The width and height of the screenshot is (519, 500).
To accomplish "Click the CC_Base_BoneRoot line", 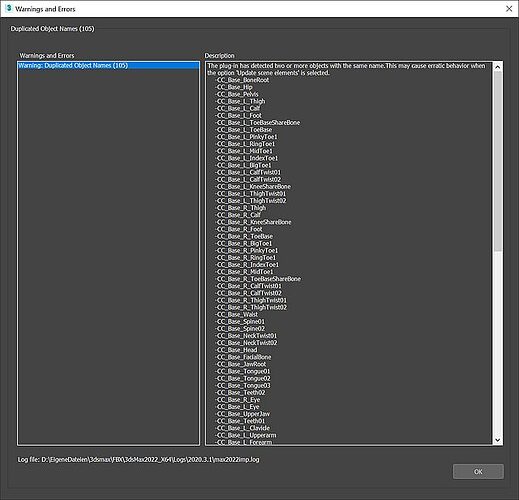I will 242,80.
